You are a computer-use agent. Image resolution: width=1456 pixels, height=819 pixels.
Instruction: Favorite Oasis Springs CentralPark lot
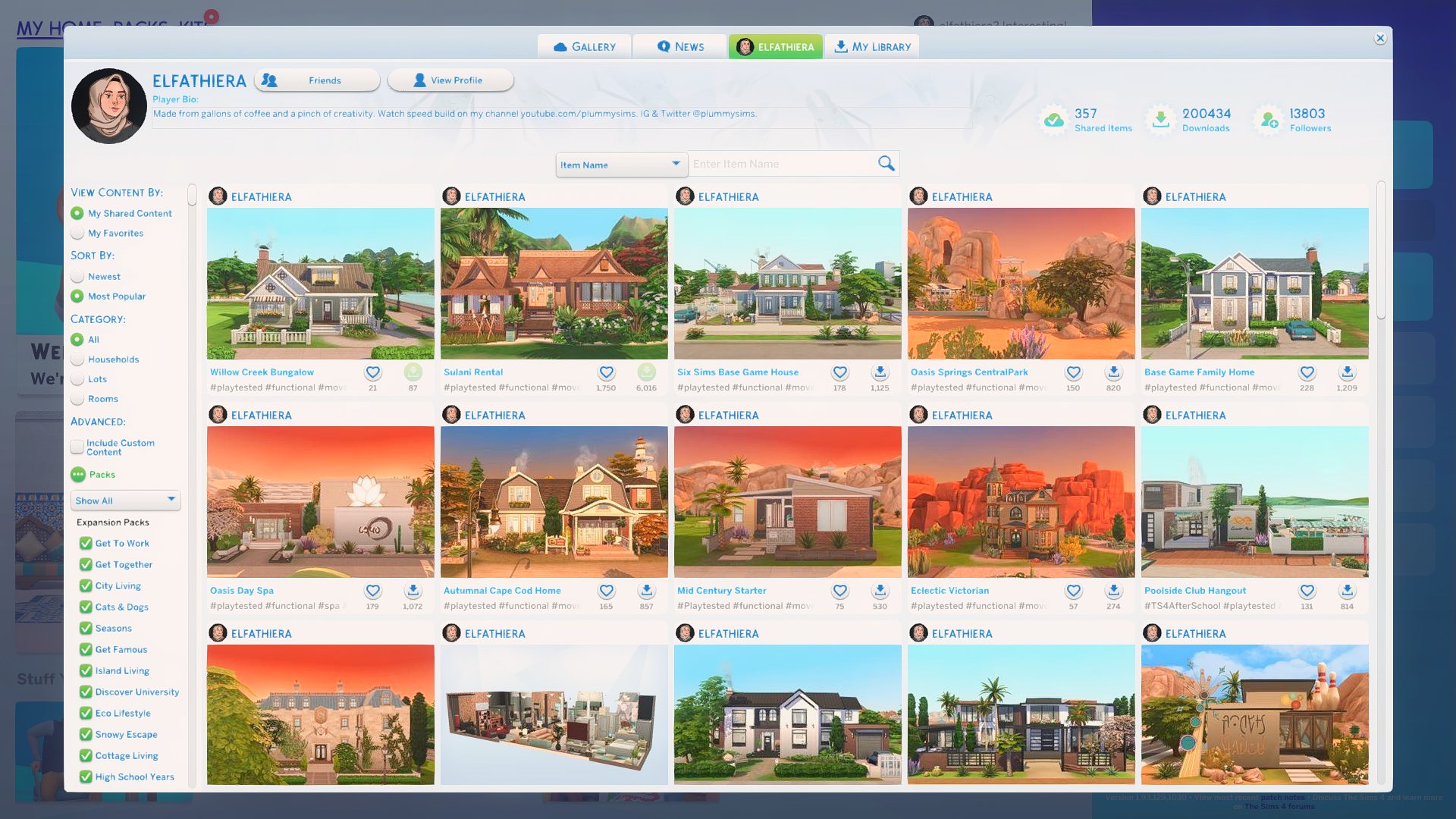[1073, 372]
